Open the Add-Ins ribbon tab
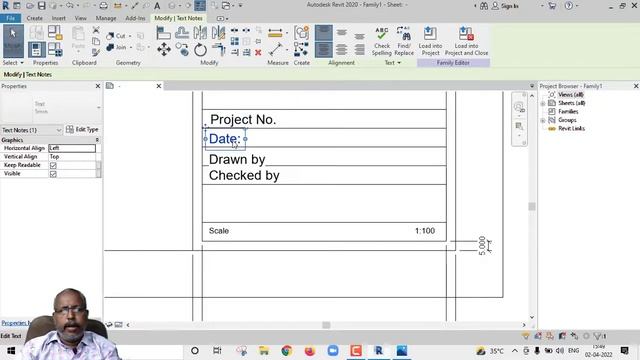This screenshot has width=640, height=360. click(135, 18)
